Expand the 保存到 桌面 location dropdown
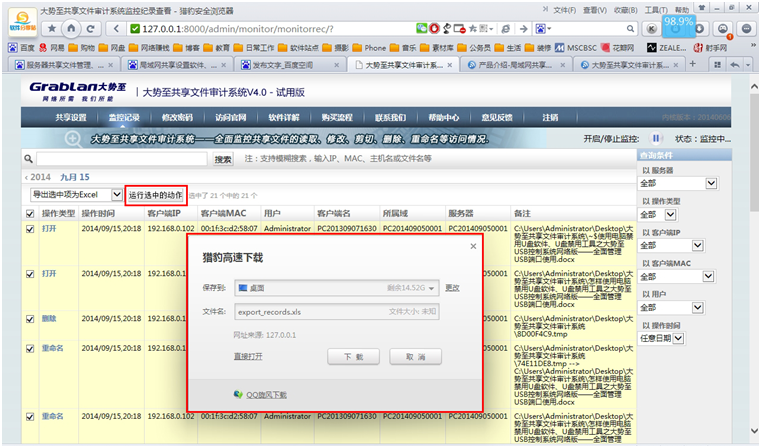761x448 pixels. (432, 287)
